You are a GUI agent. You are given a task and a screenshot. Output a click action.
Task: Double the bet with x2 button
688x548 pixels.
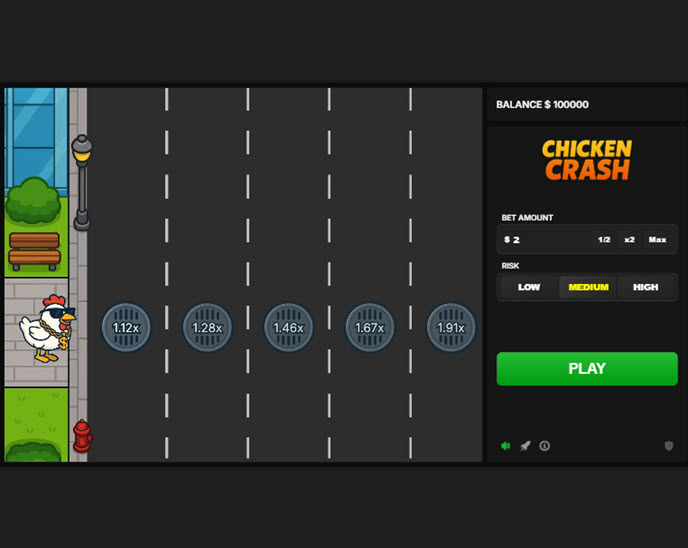[x=629, y=240]
